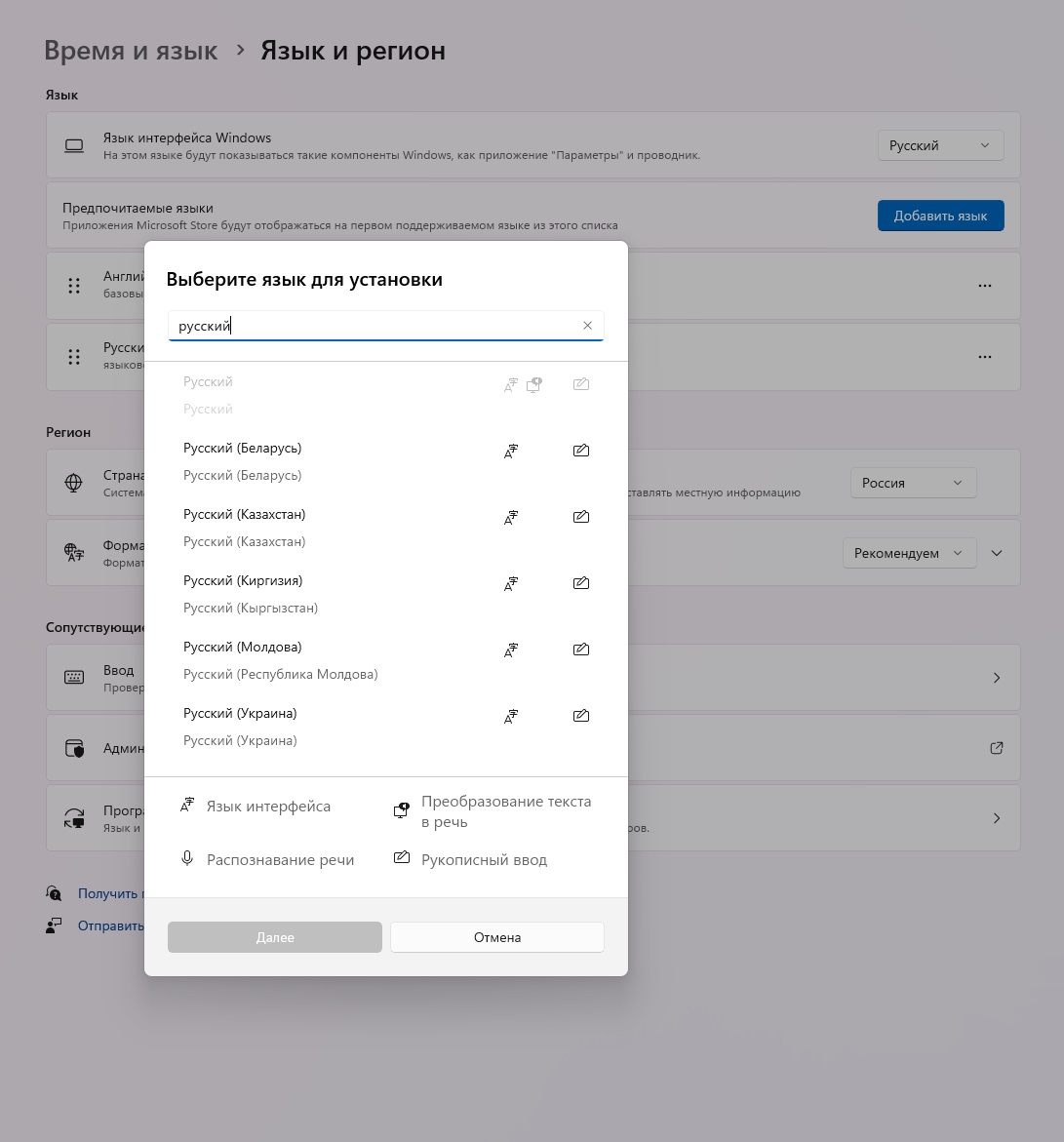Click handwriting icon for Русский (Молдова)
Screen dimensions: 1064x1142
pyautogui.click(x=581, y=650)
